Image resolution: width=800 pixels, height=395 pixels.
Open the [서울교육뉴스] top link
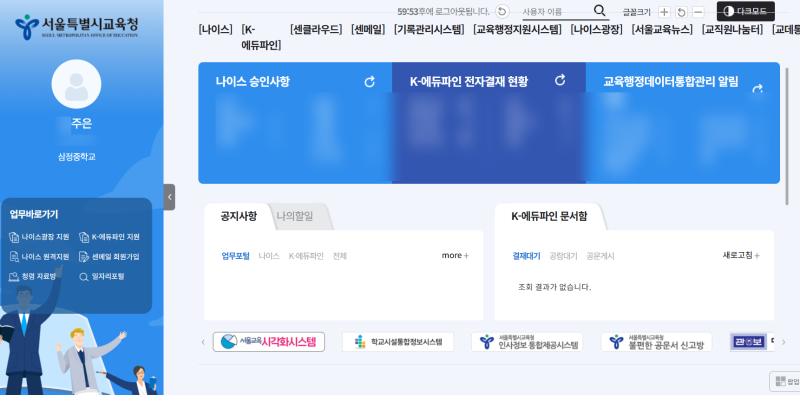pos(662,30)
